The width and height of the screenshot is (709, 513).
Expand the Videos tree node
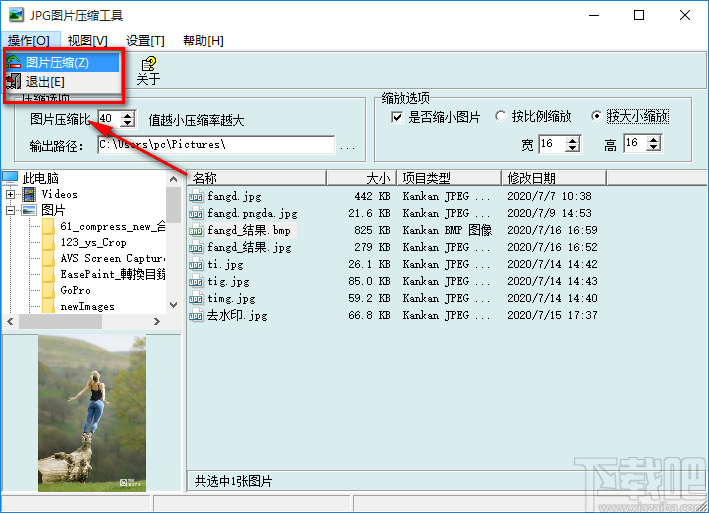coord(10,194)
